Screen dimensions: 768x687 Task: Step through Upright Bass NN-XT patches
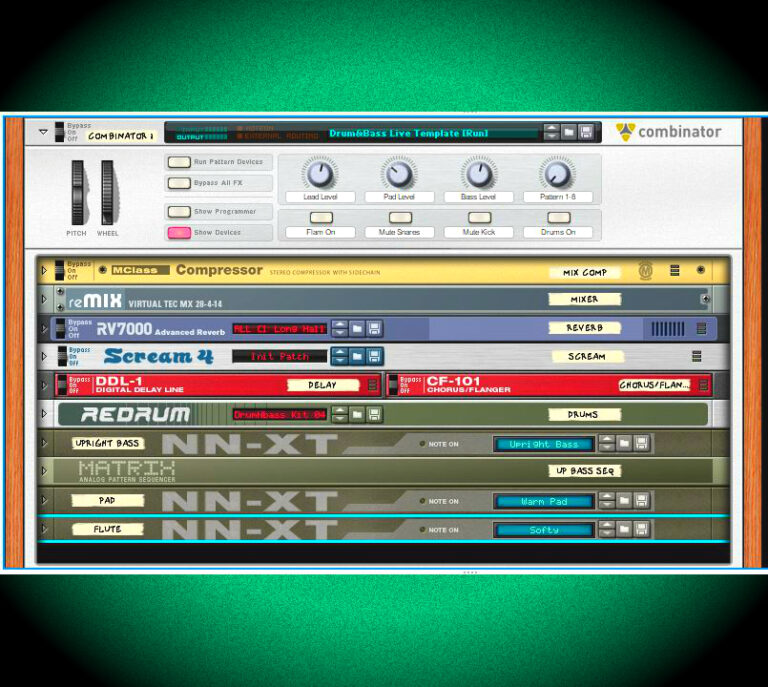pos(607,444)
